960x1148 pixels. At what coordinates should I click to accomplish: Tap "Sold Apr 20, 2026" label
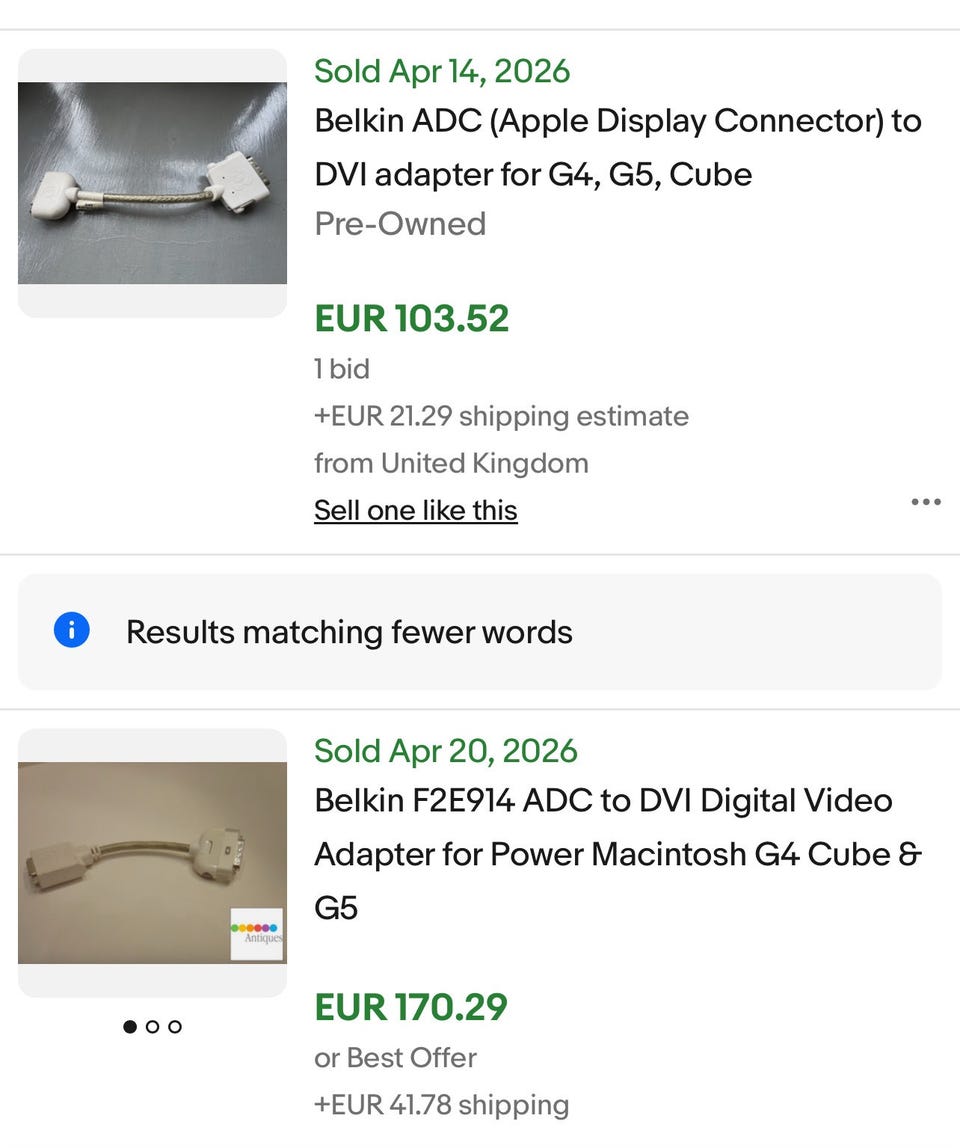click(x=446, y=751)
